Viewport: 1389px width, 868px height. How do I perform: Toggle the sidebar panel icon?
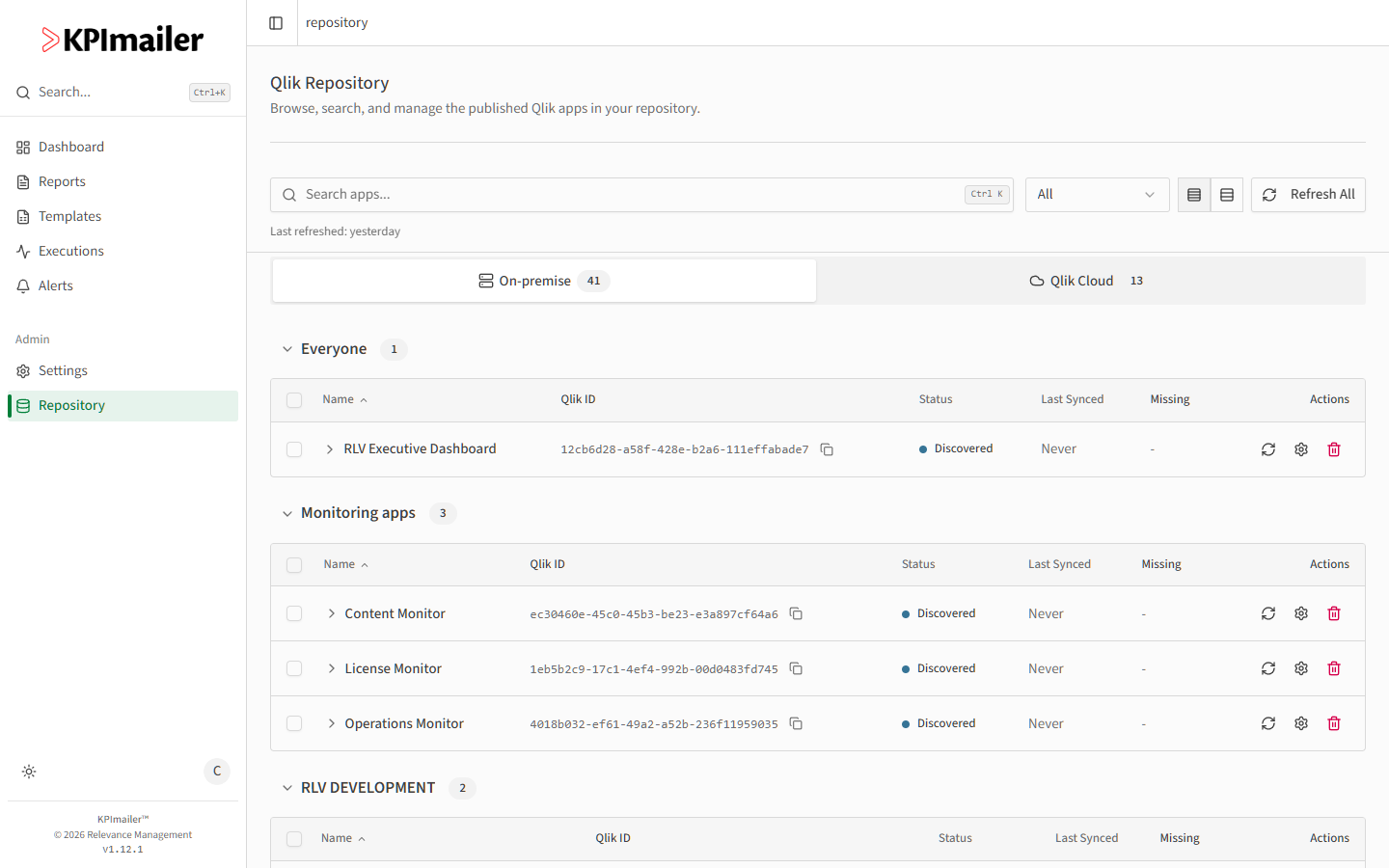[276, 23]
